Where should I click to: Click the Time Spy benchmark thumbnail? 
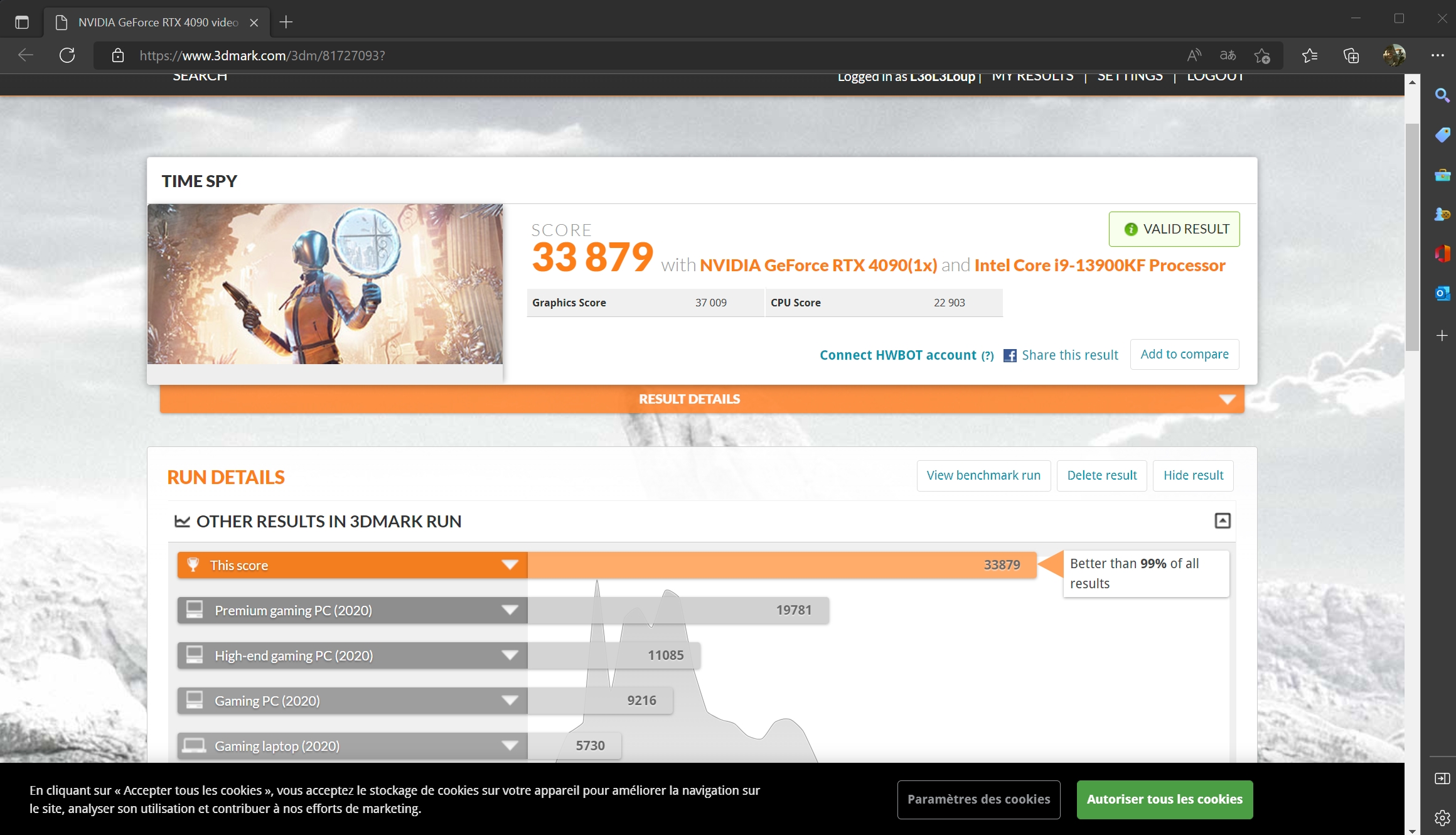[x=325, y=284]
